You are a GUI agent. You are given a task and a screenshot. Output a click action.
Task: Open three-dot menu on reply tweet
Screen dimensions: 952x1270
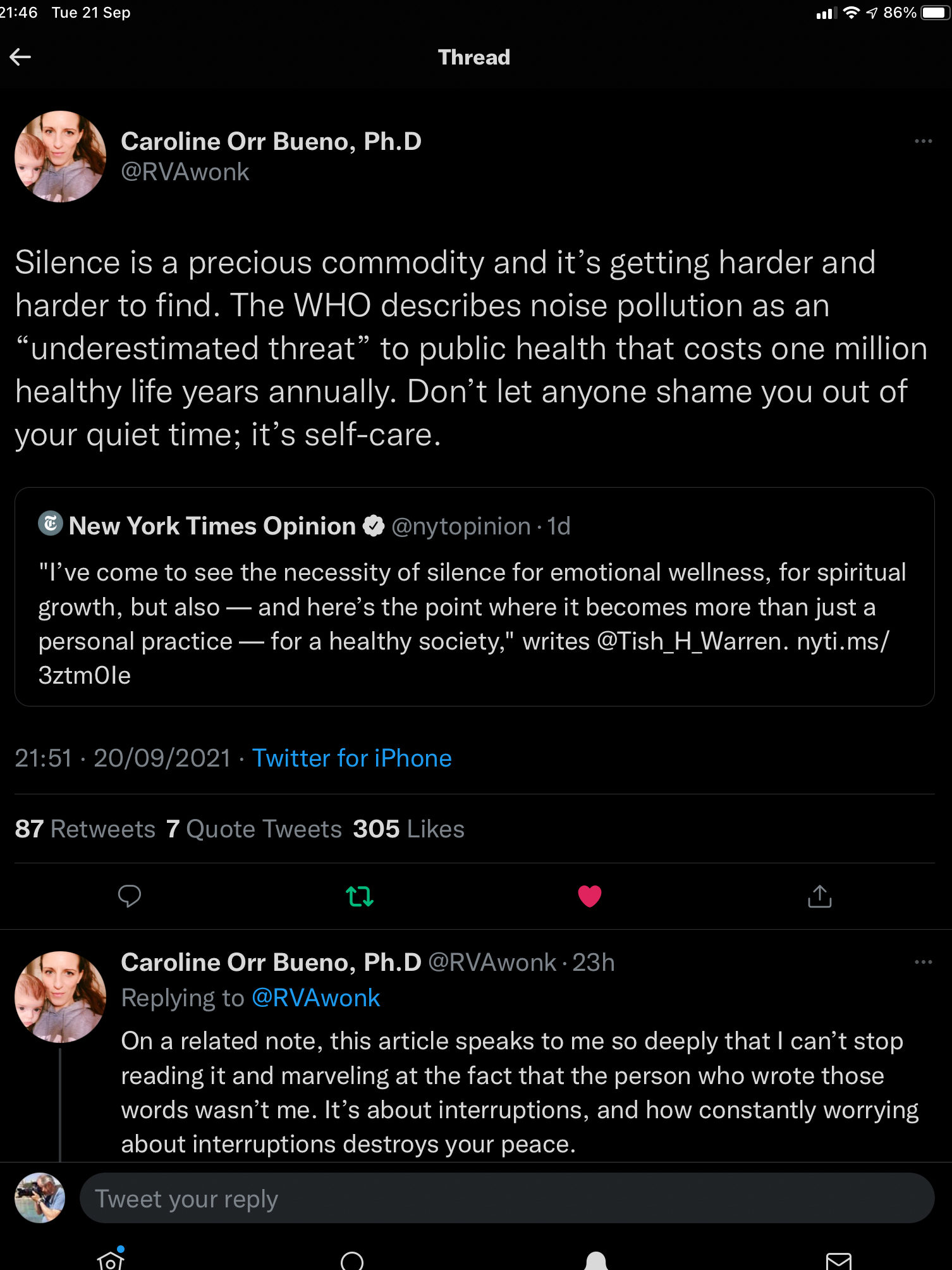[923, 962]
